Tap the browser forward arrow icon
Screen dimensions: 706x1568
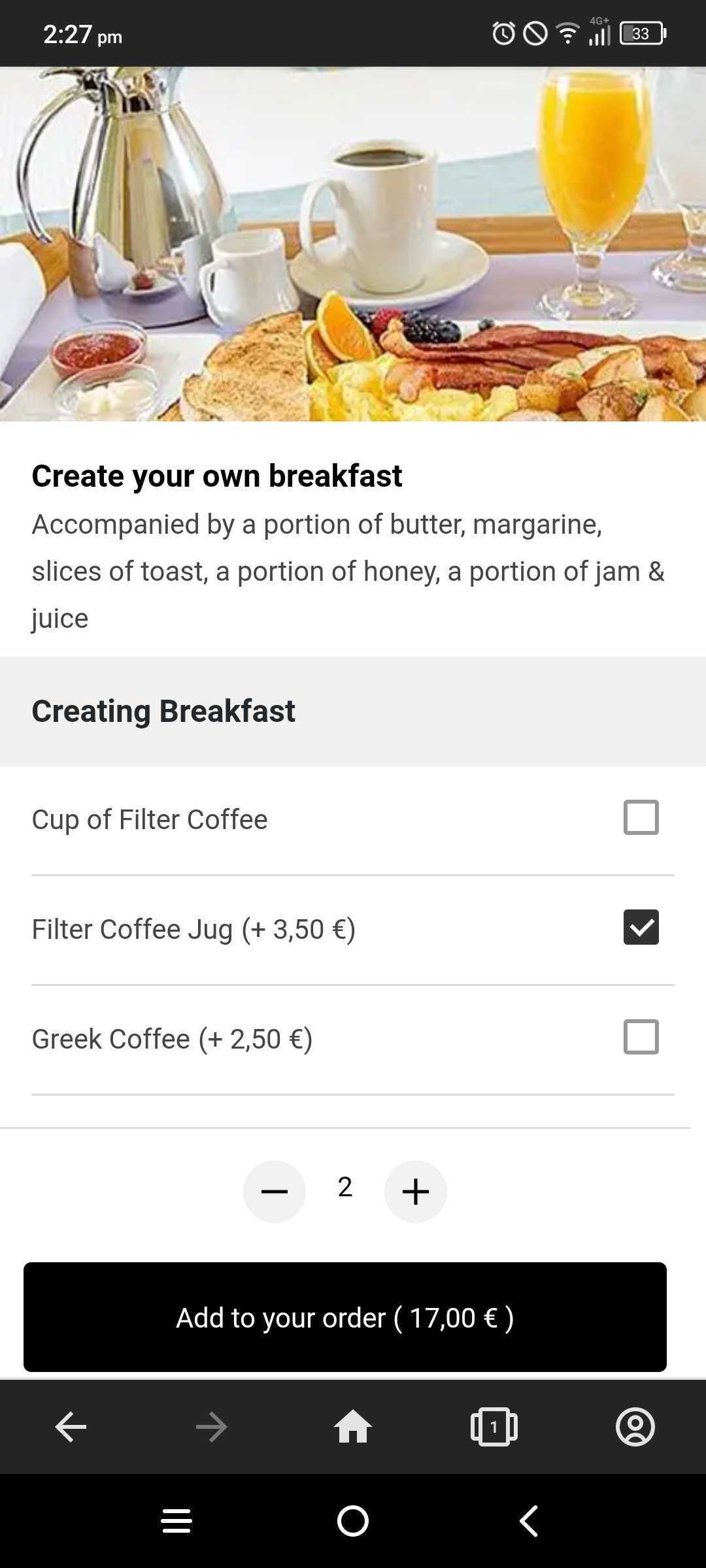pos(211,1427)
